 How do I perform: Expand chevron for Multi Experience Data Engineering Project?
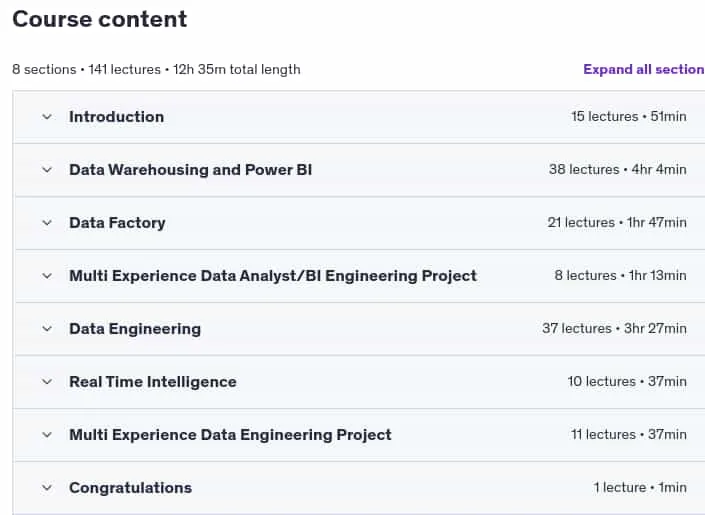[x=47, y=435]
